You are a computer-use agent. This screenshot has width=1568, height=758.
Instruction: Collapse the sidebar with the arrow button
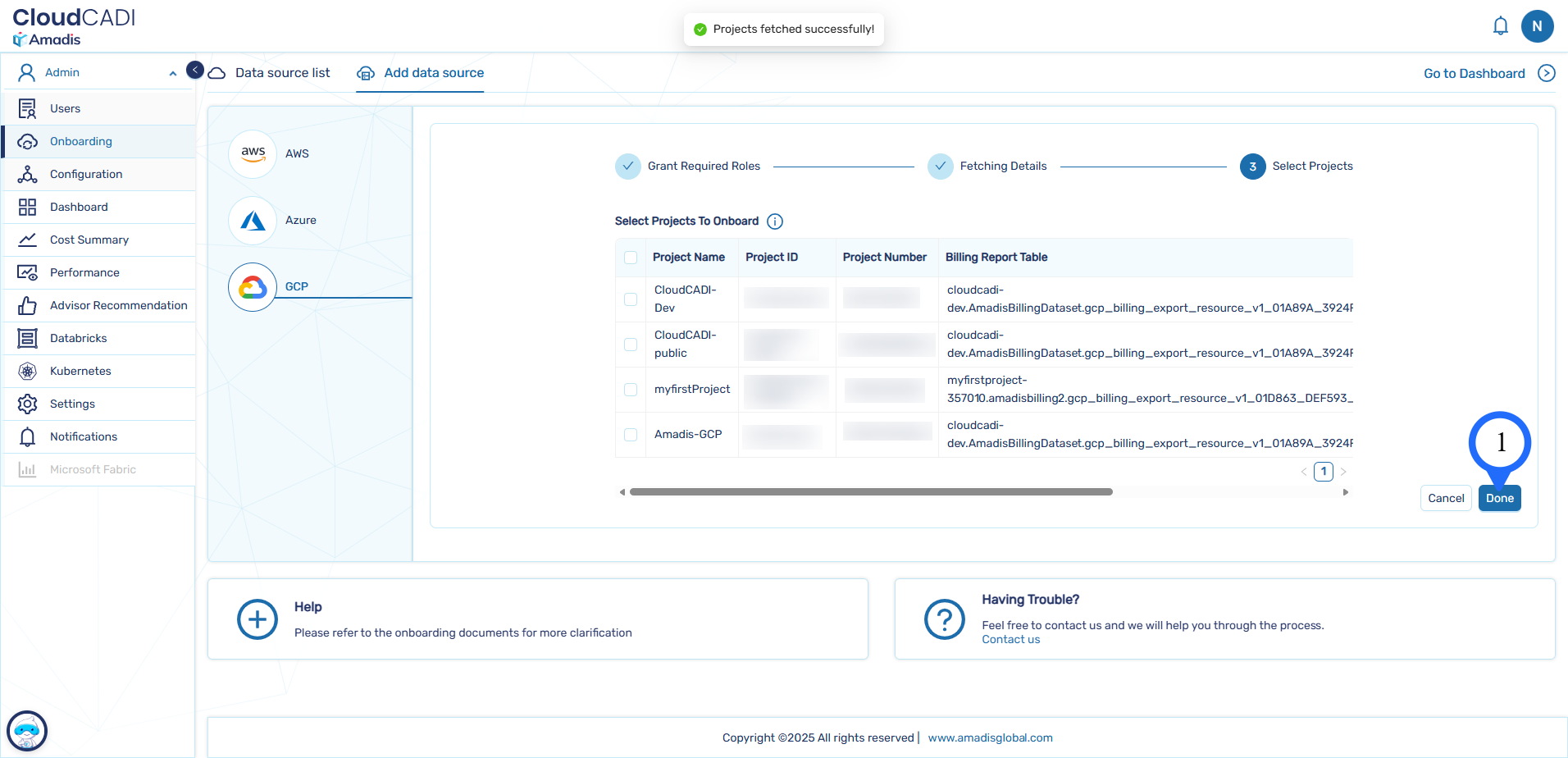195,70
